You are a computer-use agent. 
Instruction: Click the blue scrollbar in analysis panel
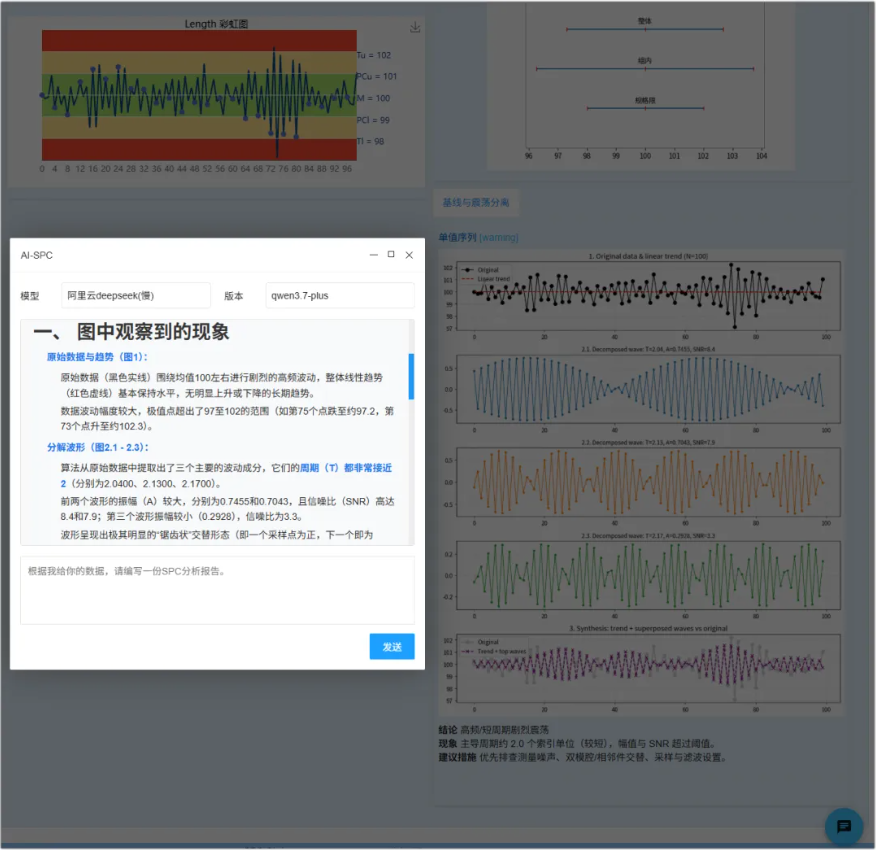tap(411, 376)
